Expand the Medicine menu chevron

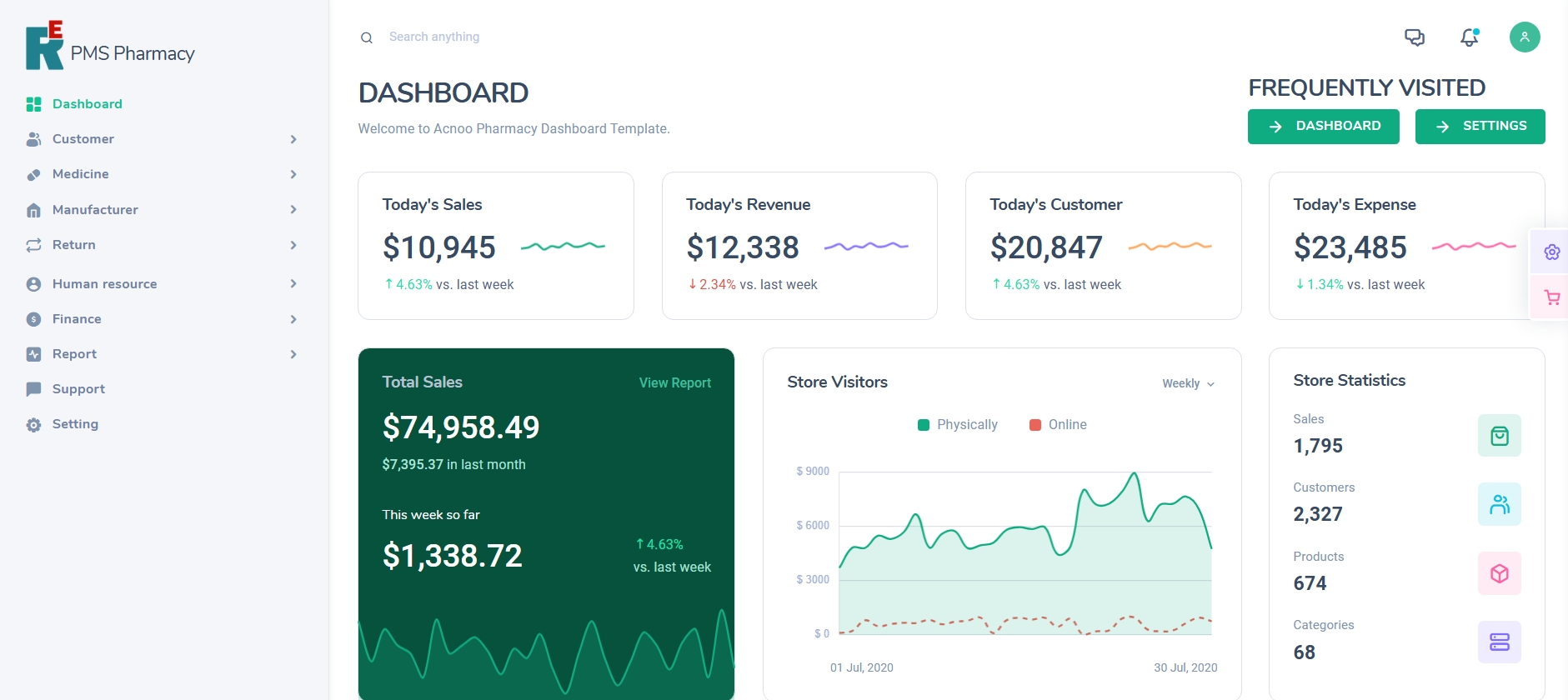click(x=293, y=174)
